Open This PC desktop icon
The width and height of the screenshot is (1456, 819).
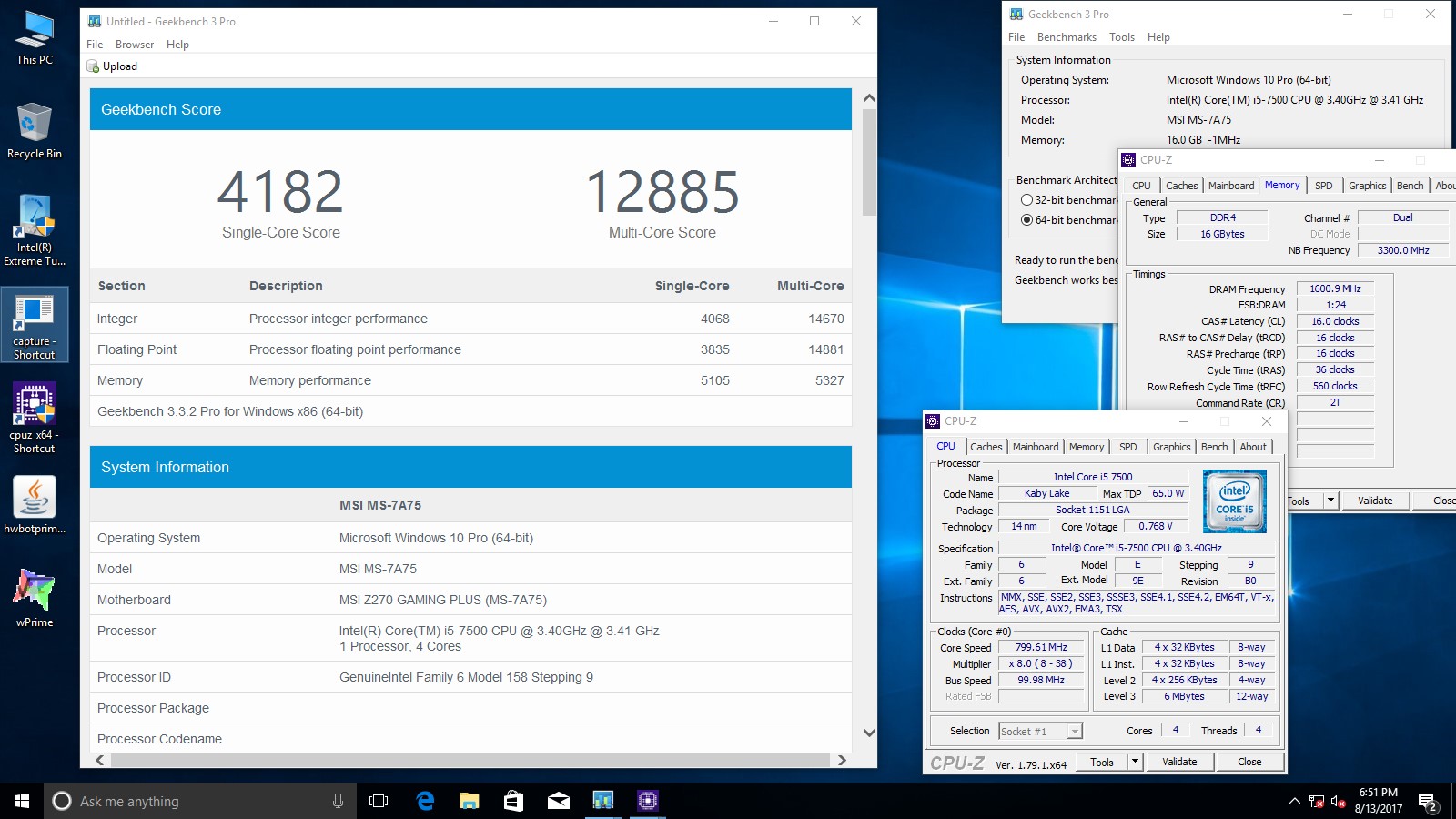[x=35, y=38]
